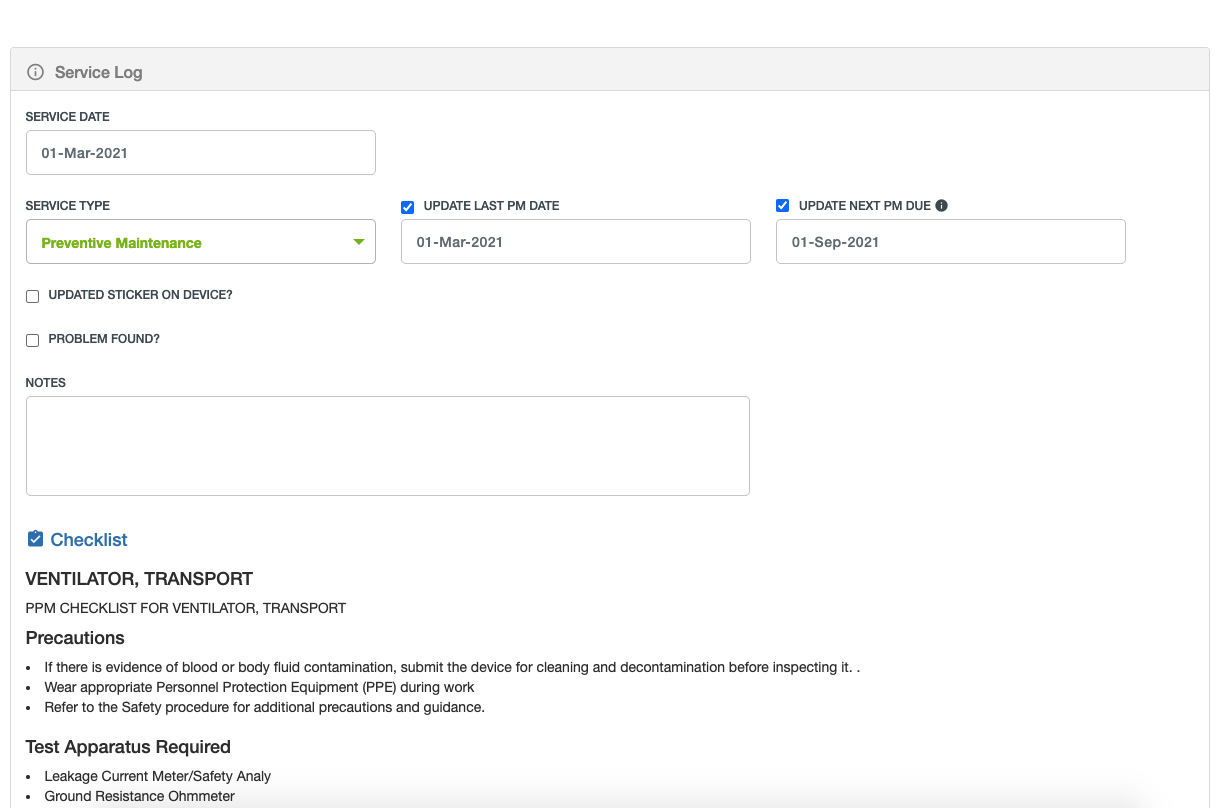Click the Service Log panel header title

pyautogui.click(x=98, y=72)
